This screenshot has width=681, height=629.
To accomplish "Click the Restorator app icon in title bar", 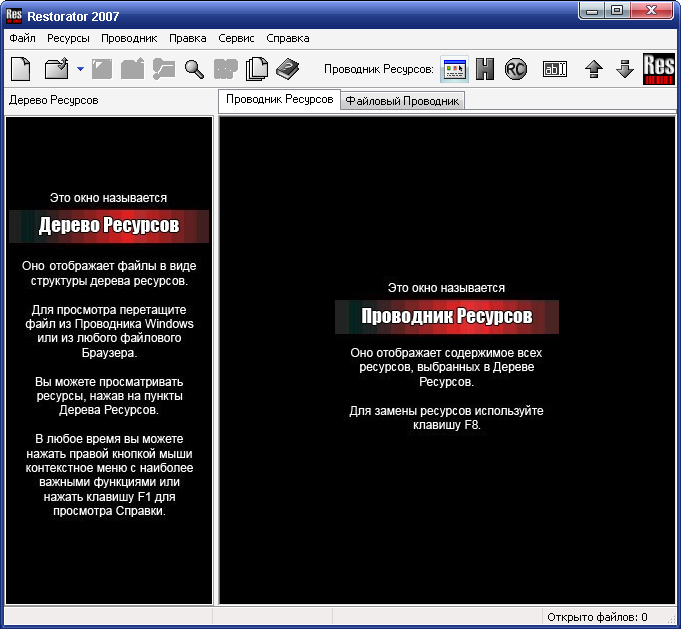I will point(14,16).
